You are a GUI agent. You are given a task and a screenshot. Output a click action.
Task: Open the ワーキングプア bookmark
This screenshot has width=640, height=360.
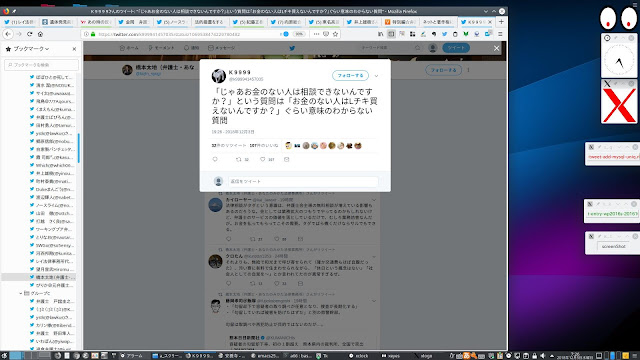(51, 229)
